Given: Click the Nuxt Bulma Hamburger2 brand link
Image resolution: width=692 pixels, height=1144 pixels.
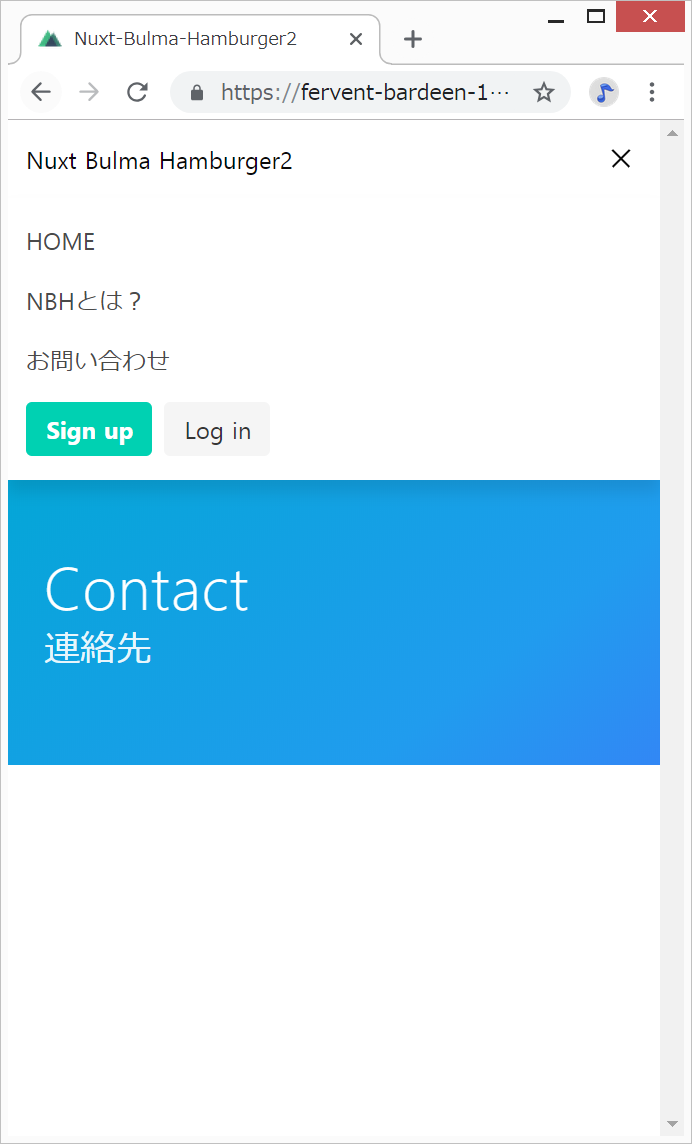Looking at the screenshot, I should click(x=160, y=161).
